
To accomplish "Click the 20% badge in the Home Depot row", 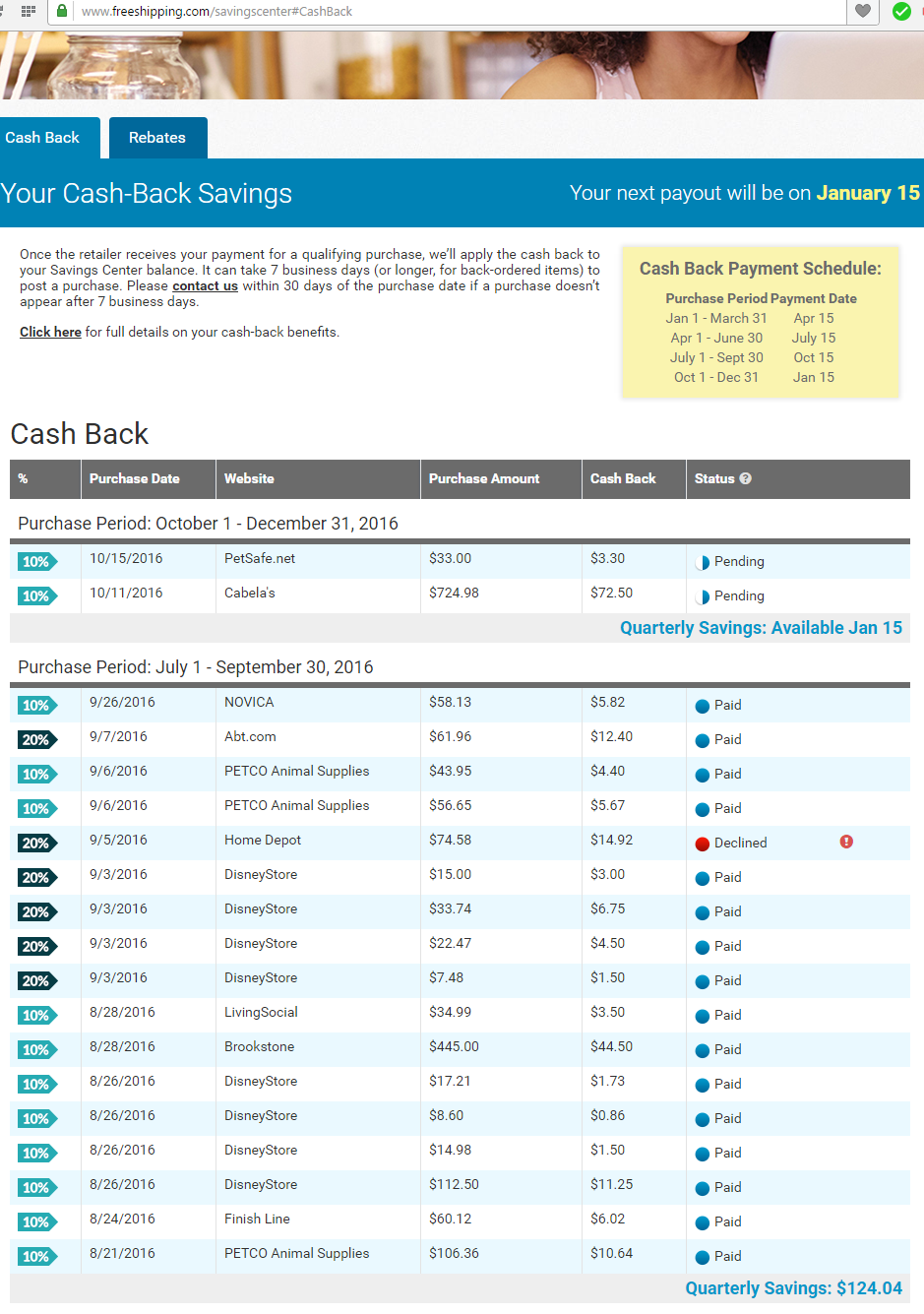I will pyautogui.click(x=37, y=844).
